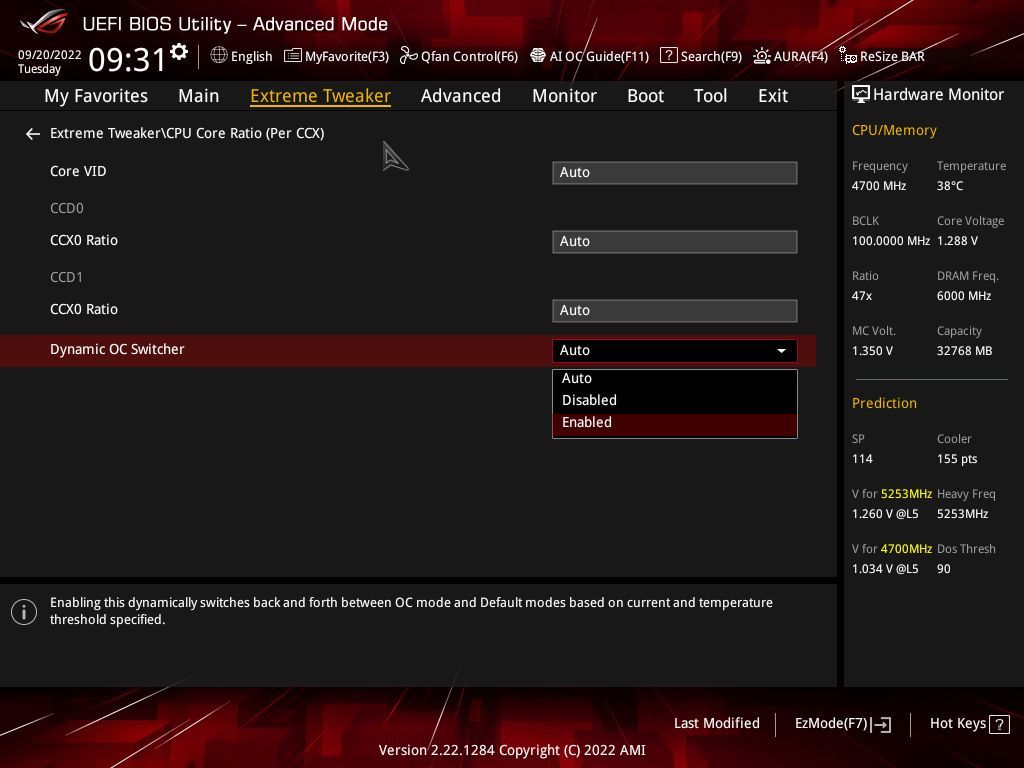Click the English language label

coord(251,56)
